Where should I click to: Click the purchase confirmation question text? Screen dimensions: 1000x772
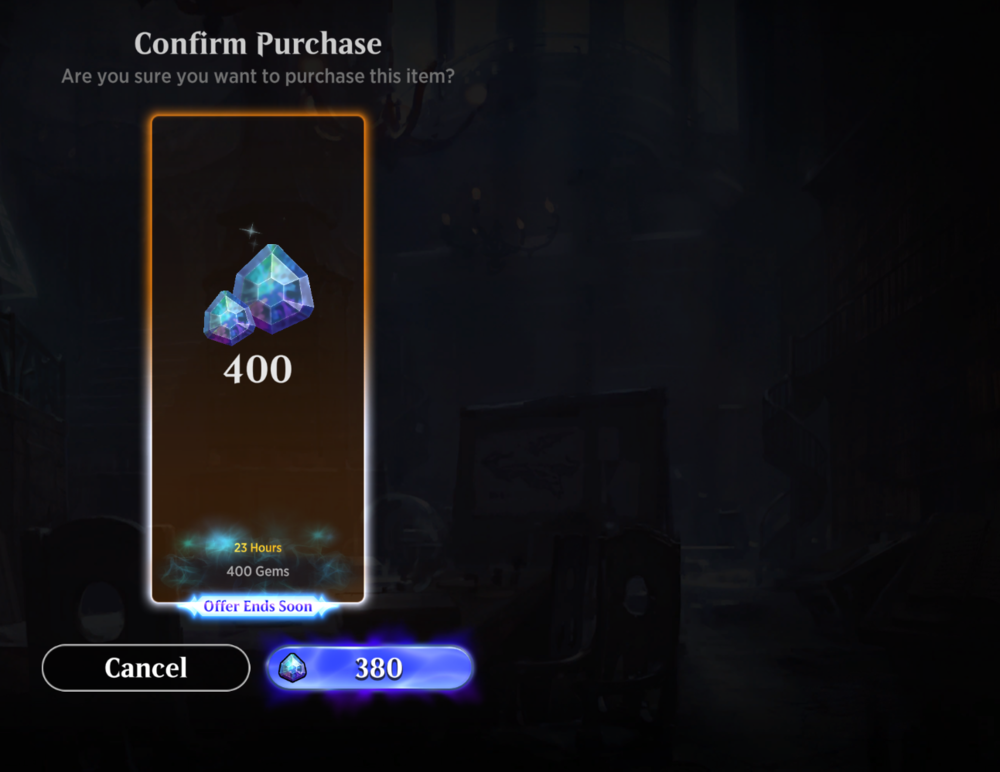tap(258, 76)
